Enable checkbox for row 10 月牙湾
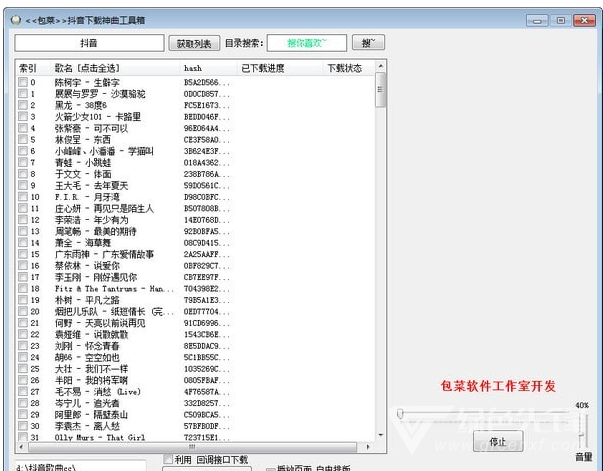This screenshot has width=603, height=471. tap(23, 196)
